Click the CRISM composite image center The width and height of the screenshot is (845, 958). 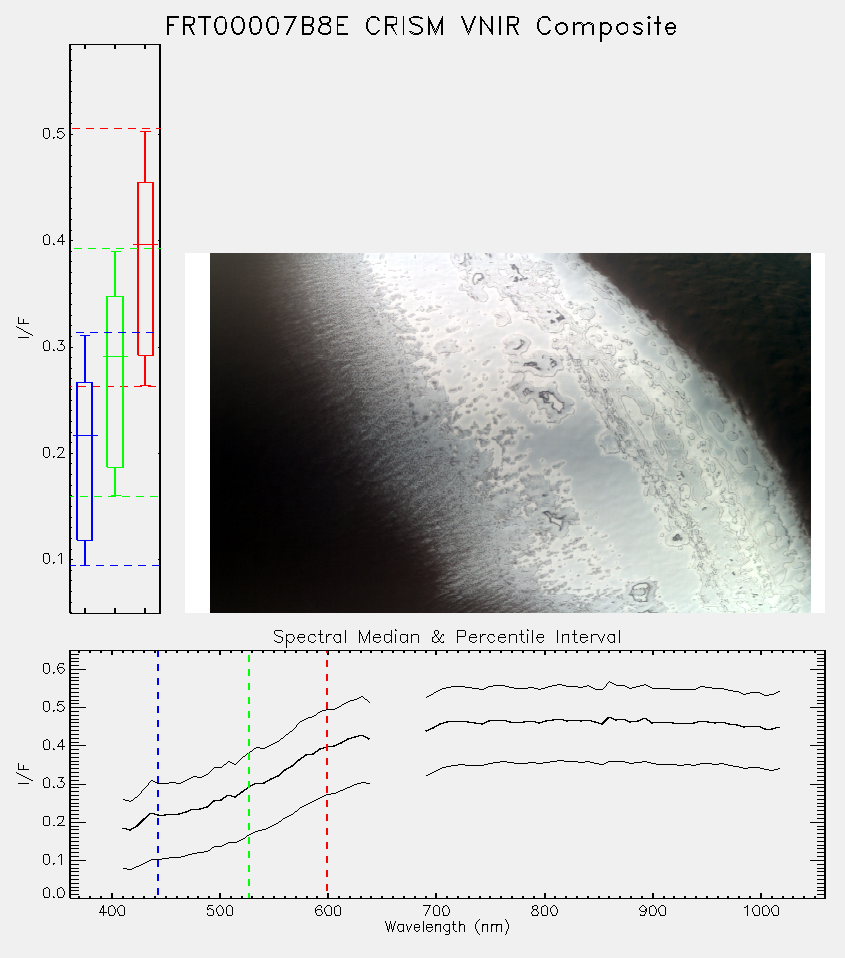510,433
